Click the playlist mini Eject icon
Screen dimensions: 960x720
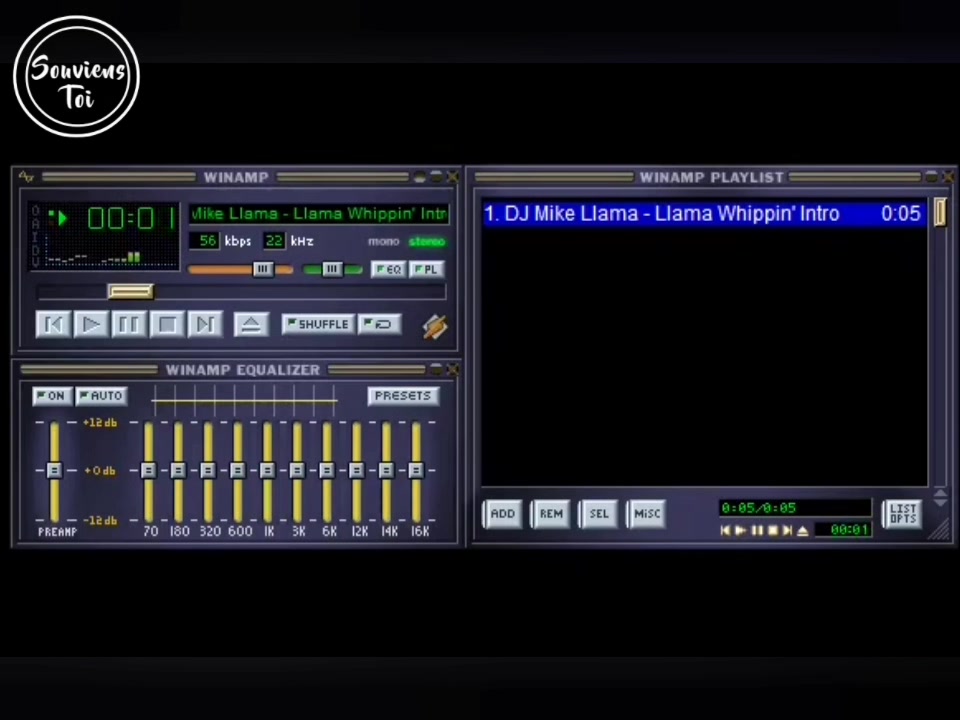pos(803,531)
